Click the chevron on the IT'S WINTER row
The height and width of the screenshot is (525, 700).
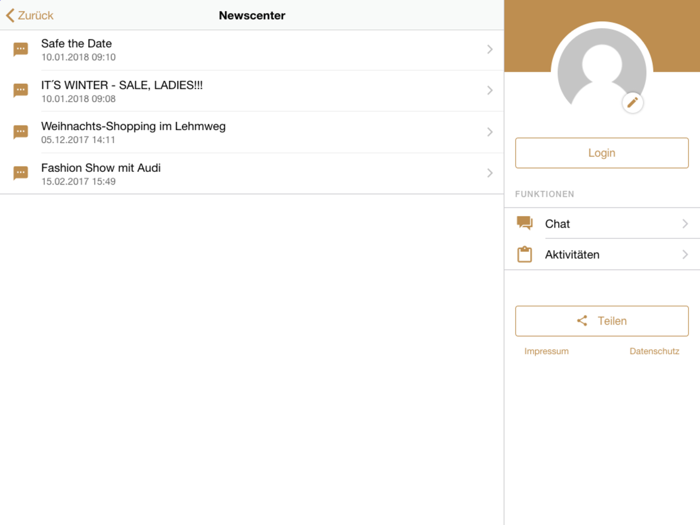(490, 91)
